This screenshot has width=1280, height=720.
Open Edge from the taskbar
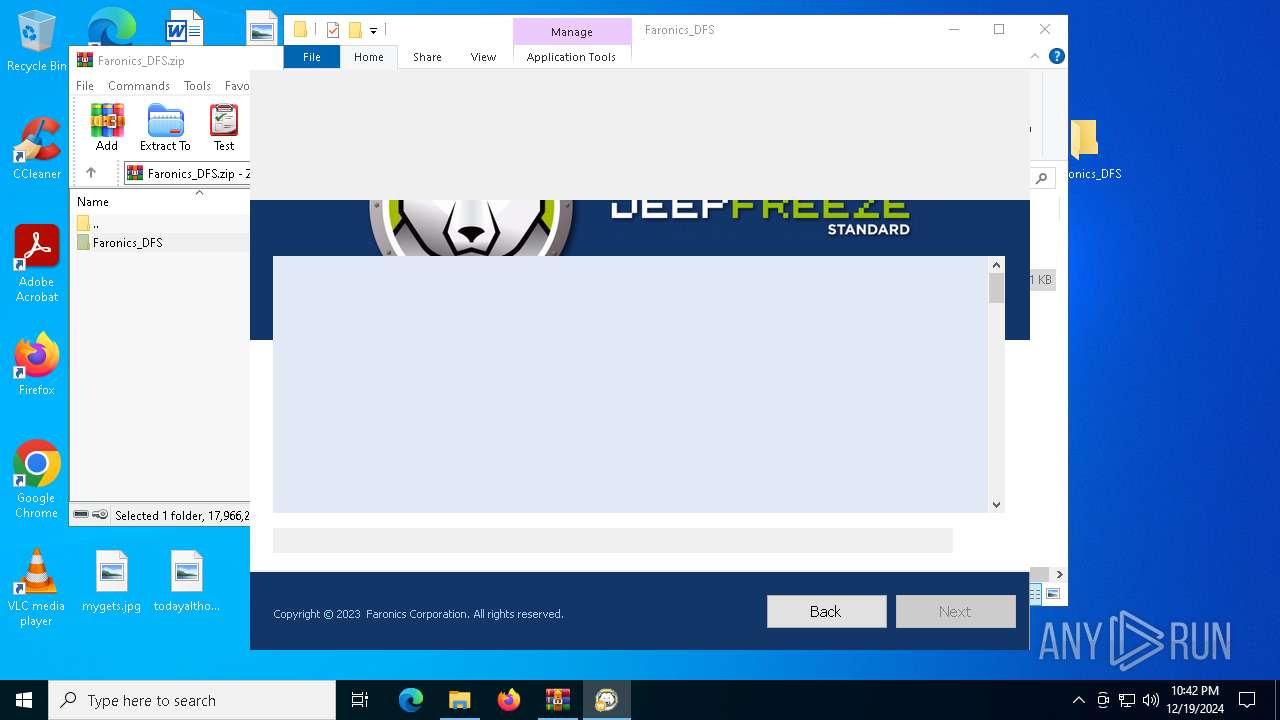[411, 700]
